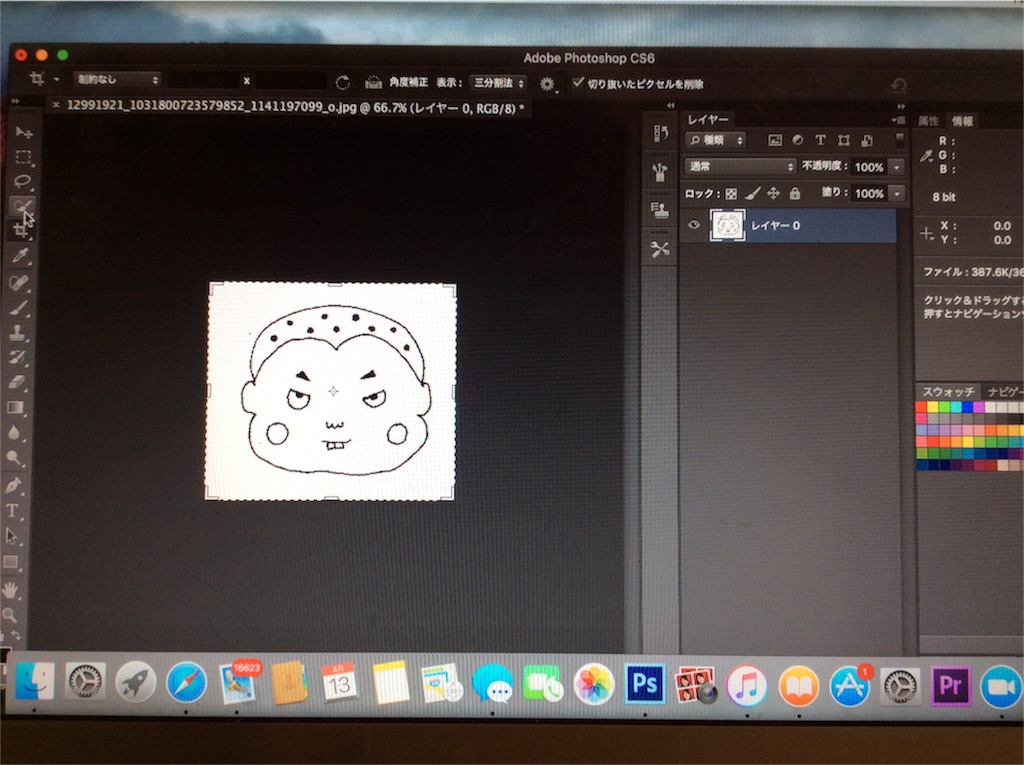
Task: Toggle lock all padlock icon
Action: [795, 193]
